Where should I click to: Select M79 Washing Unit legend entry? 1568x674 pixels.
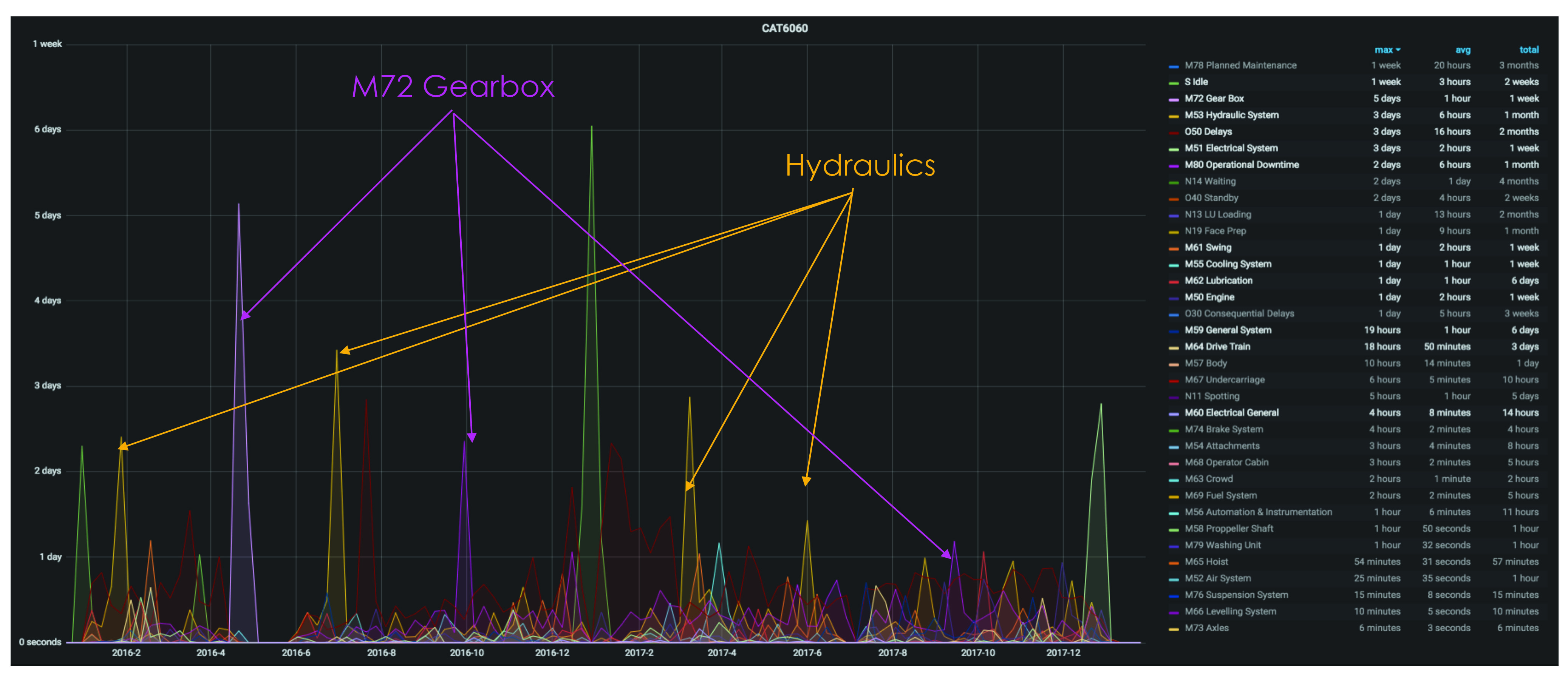tap(1222, 545)
